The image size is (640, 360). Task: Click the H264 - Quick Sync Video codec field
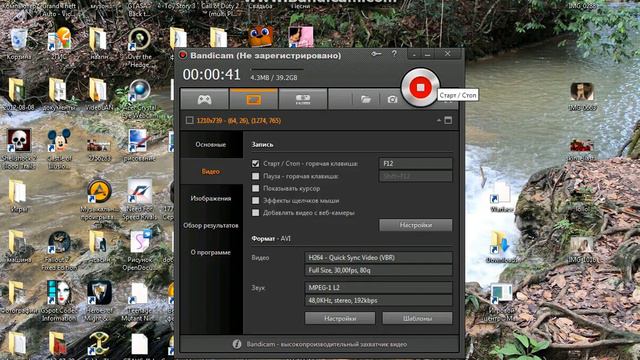pos(378,258)
